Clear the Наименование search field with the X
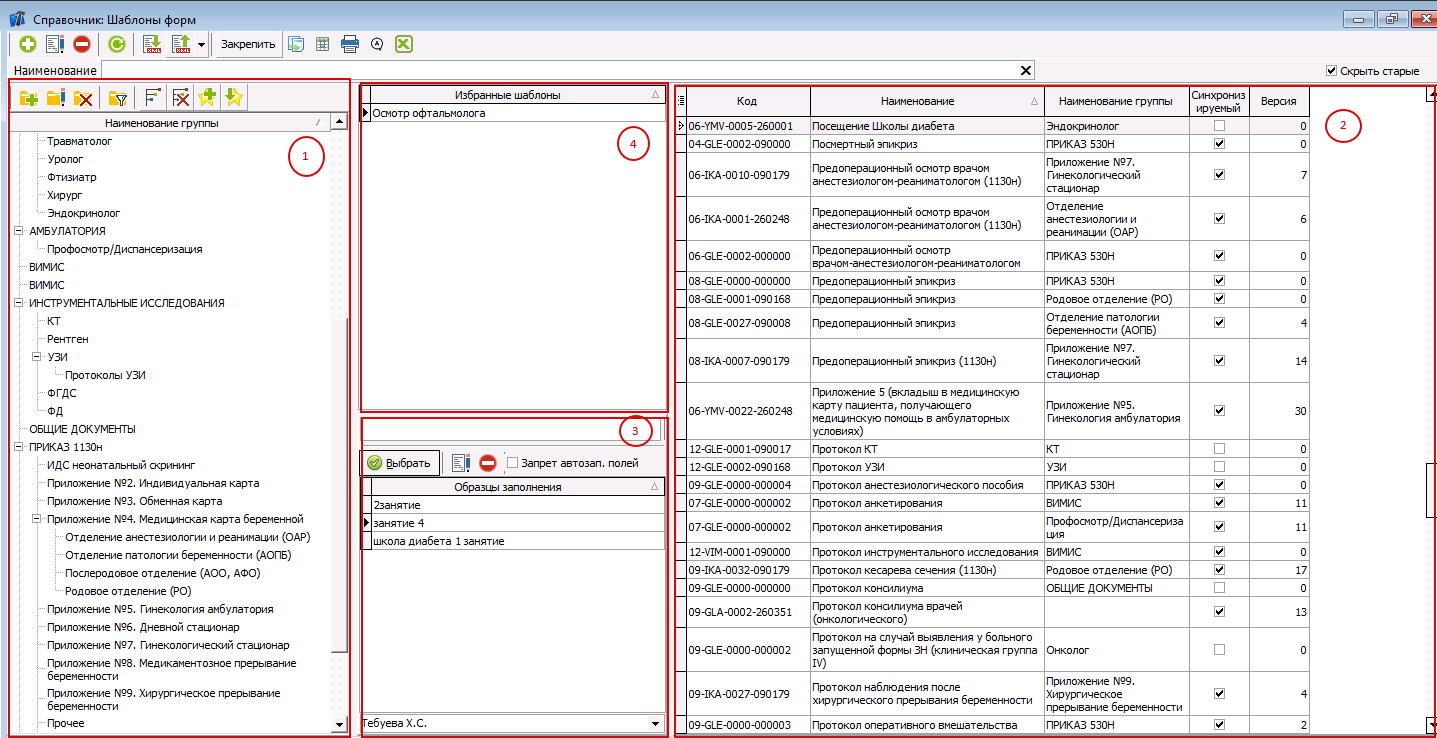The height and width of the screenshot is (738, 1437). coord(1025,70)
